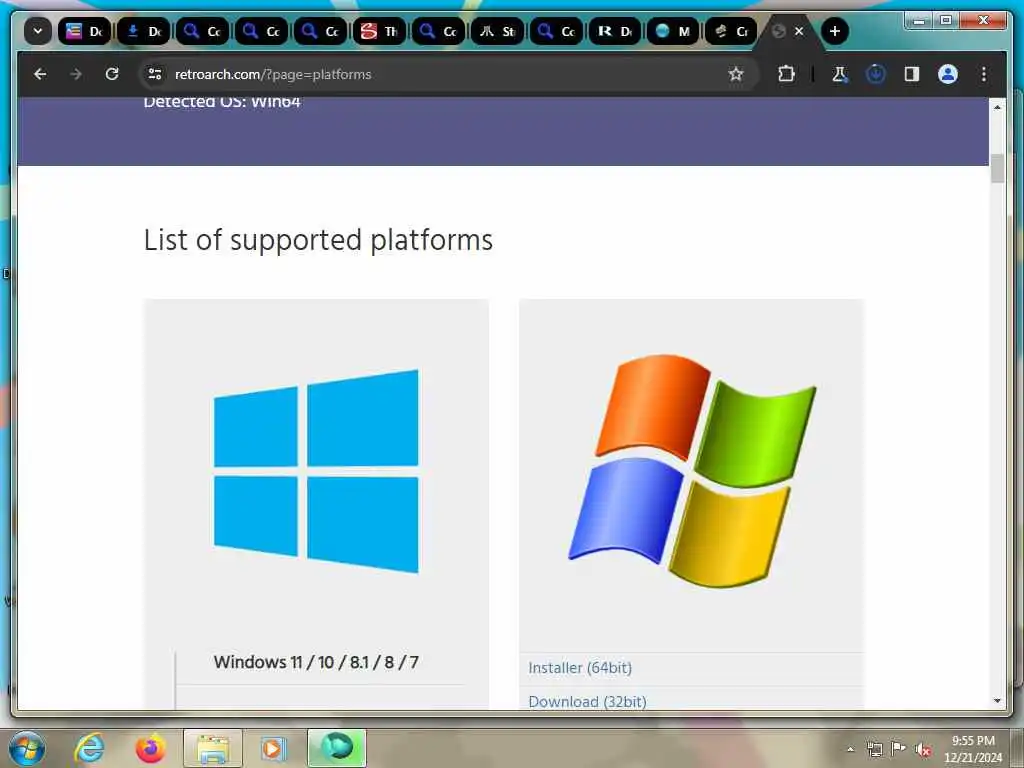This screenshot has height=768, width=1024.
Task: Go back to the previous page
Action: pyautogui.click(x=40, y=74)
